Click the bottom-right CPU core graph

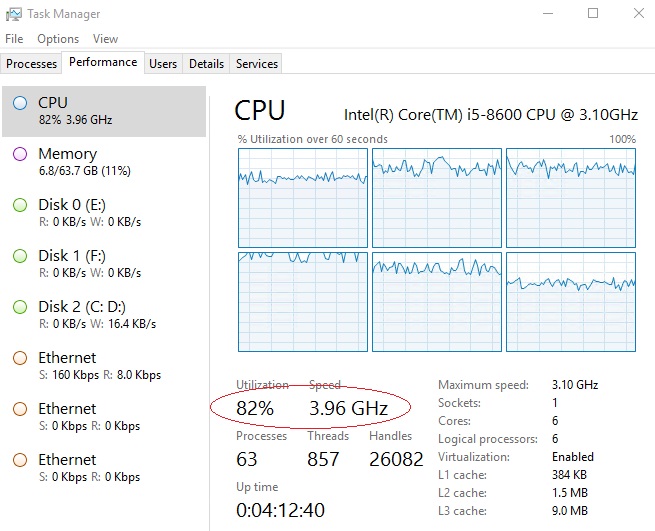click(x=571, y=302)
